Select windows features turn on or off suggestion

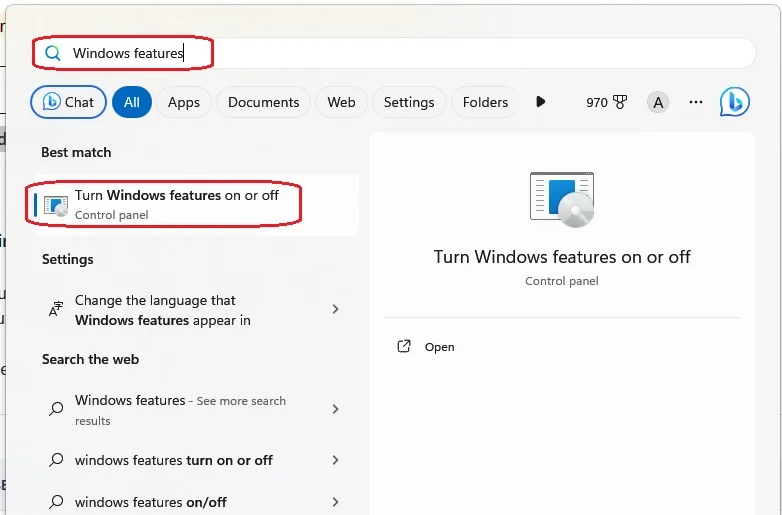[196, 460]
